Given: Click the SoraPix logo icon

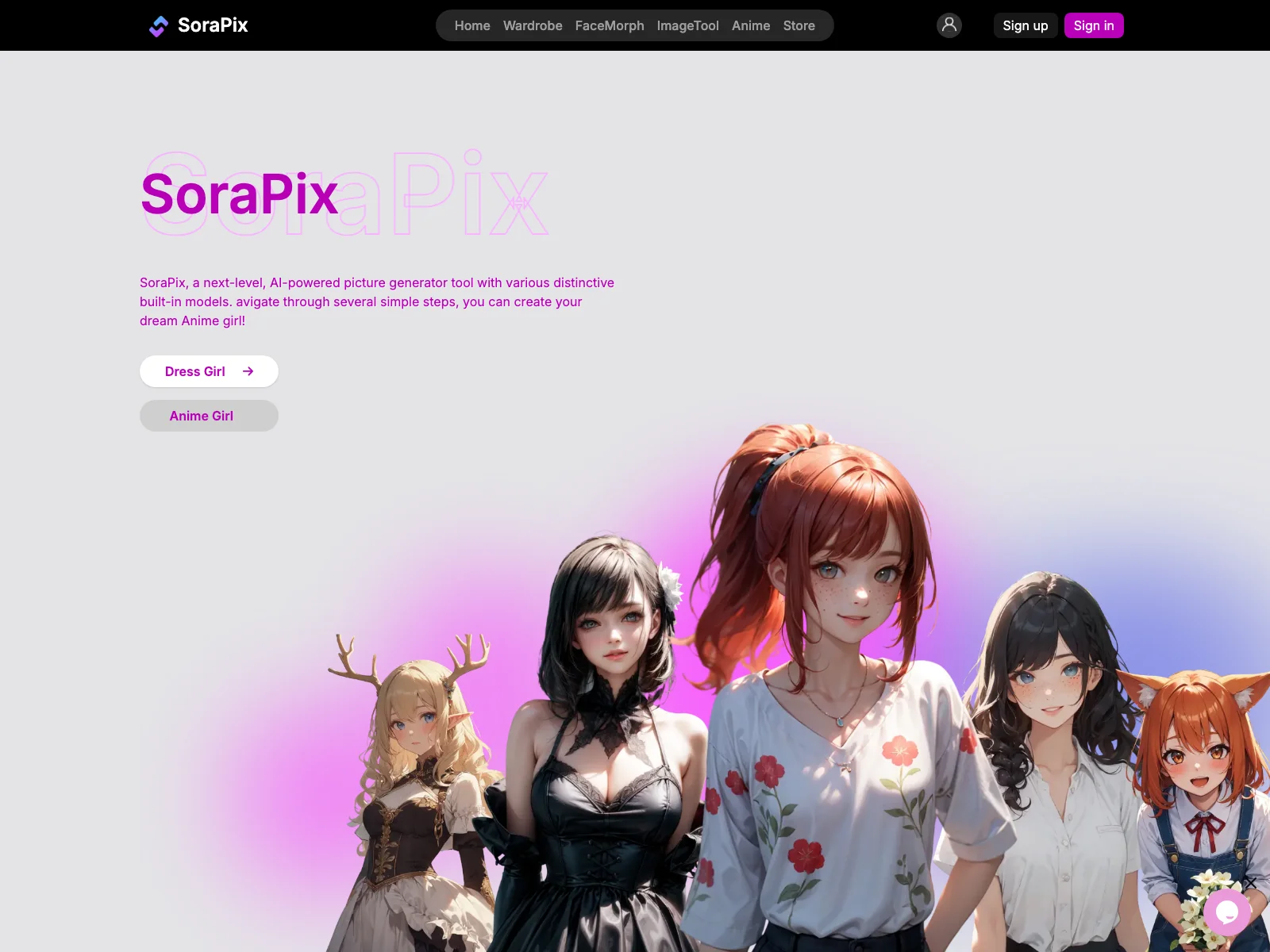Looking at the screenshot, I should 159,26.
